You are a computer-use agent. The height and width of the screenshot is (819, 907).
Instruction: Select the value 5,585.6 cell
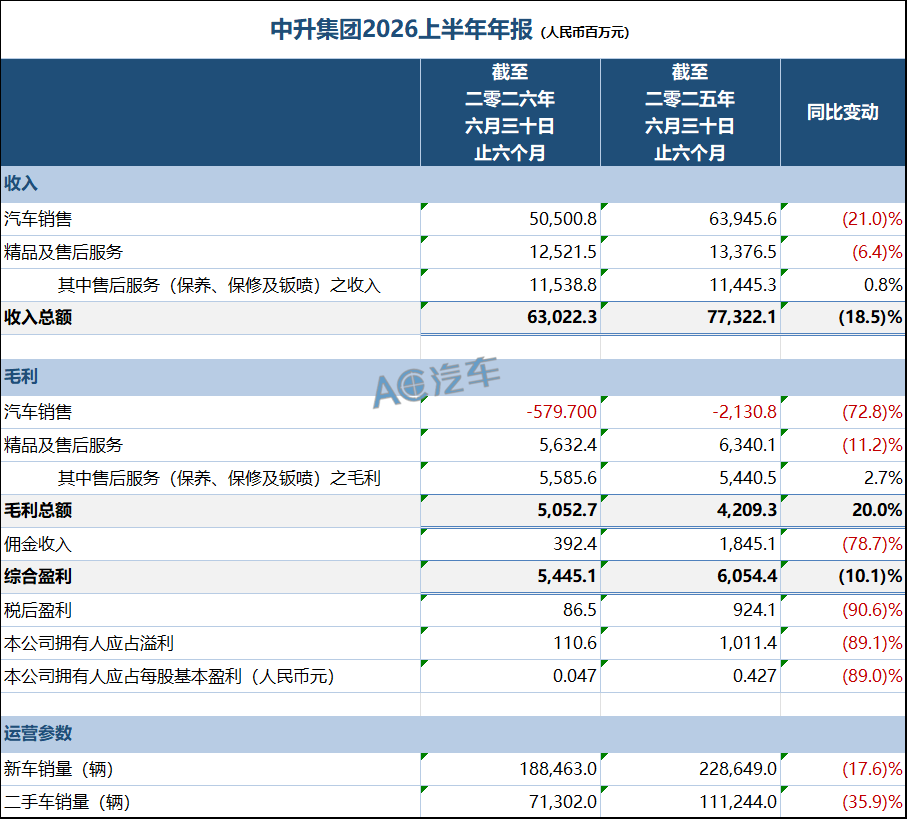click(x=510, y=478)
